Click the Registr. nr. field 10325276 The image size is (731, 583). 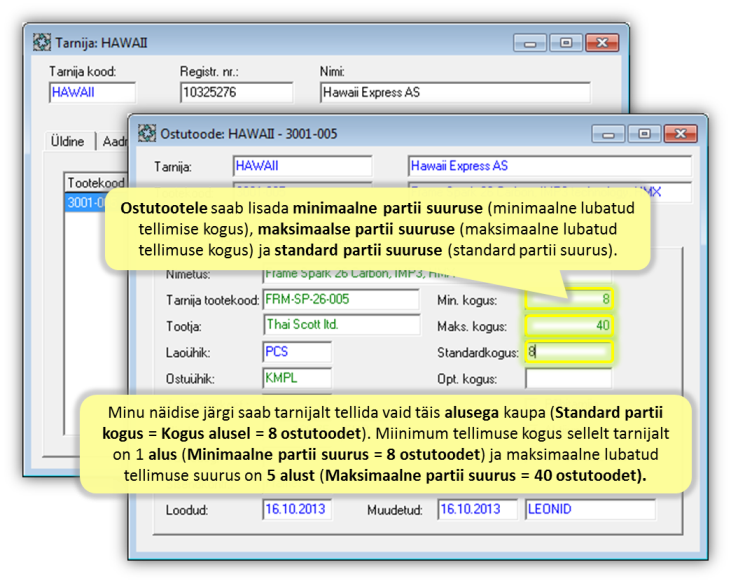237,92
